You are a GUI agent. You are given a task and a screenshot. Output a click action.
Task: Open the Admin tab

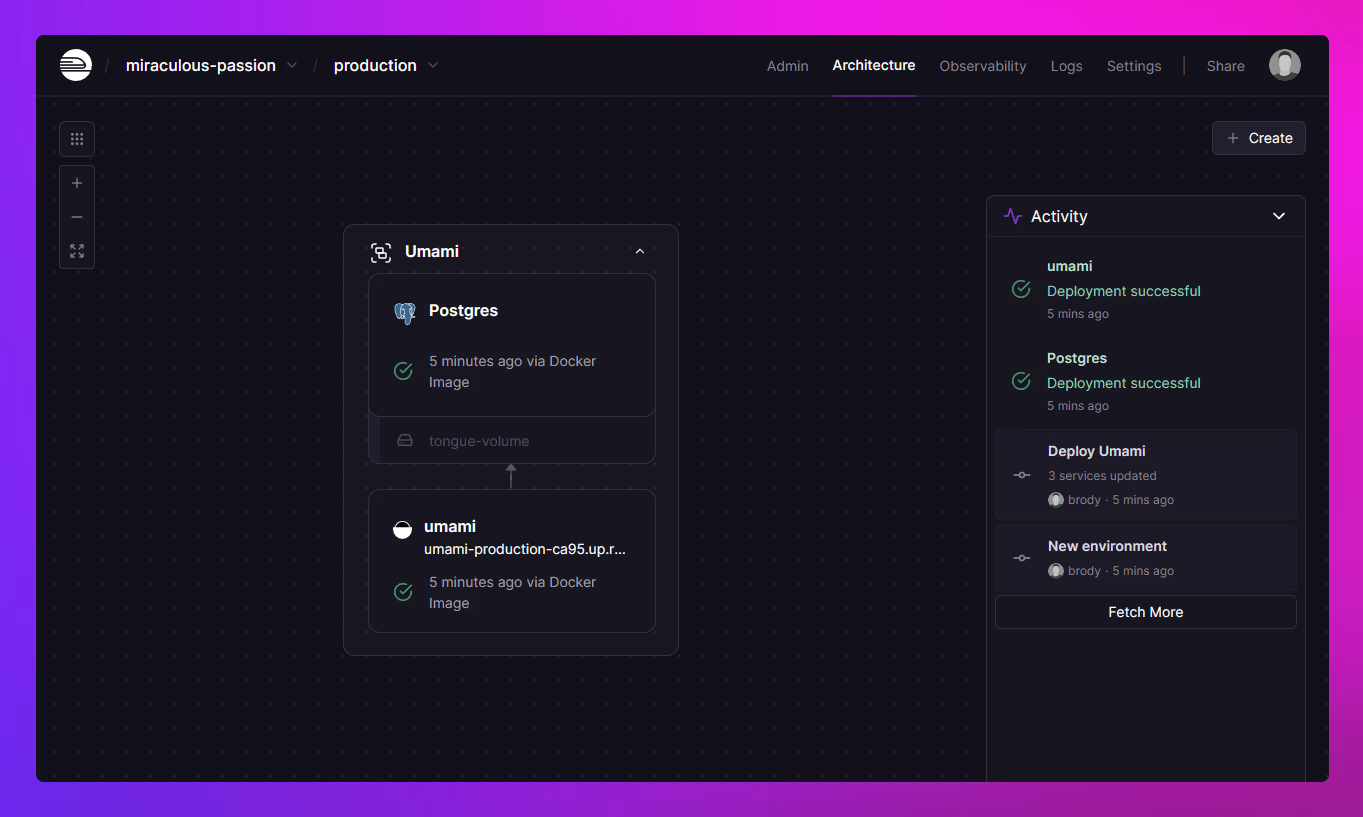(x=788, y=66)
